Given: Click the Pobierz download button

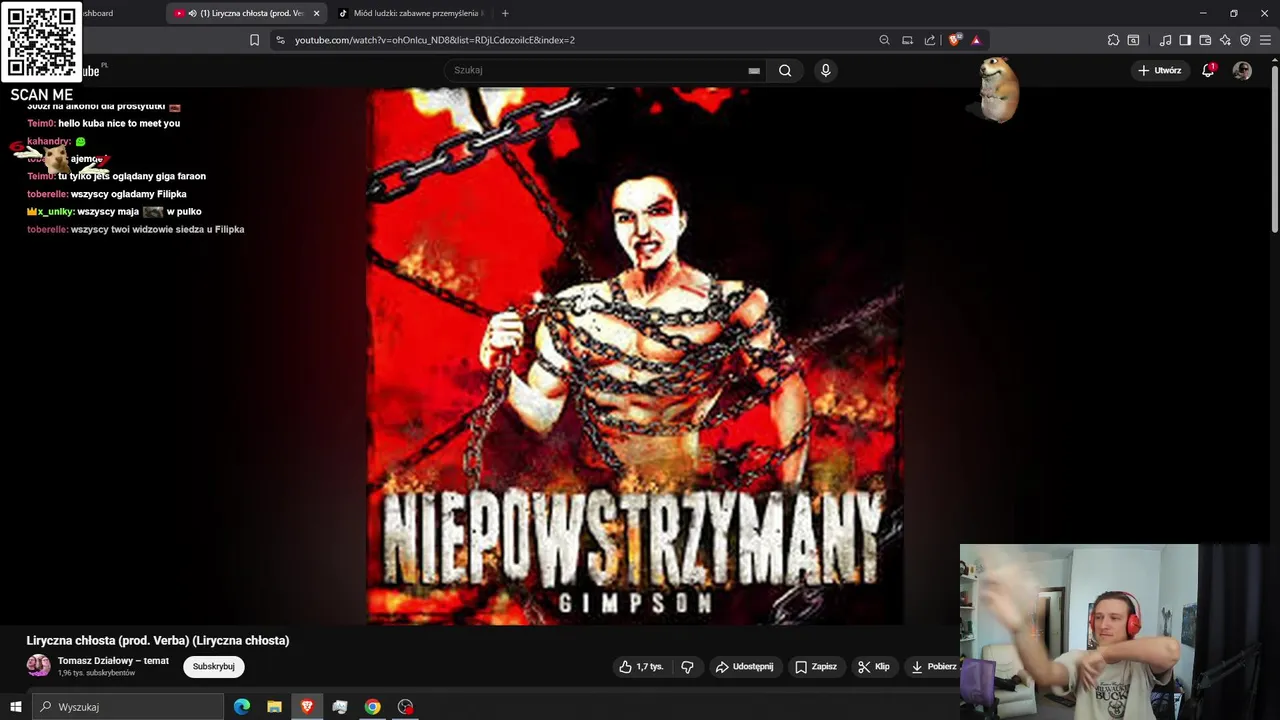Looking at the screenshot, I should [934, 667].
